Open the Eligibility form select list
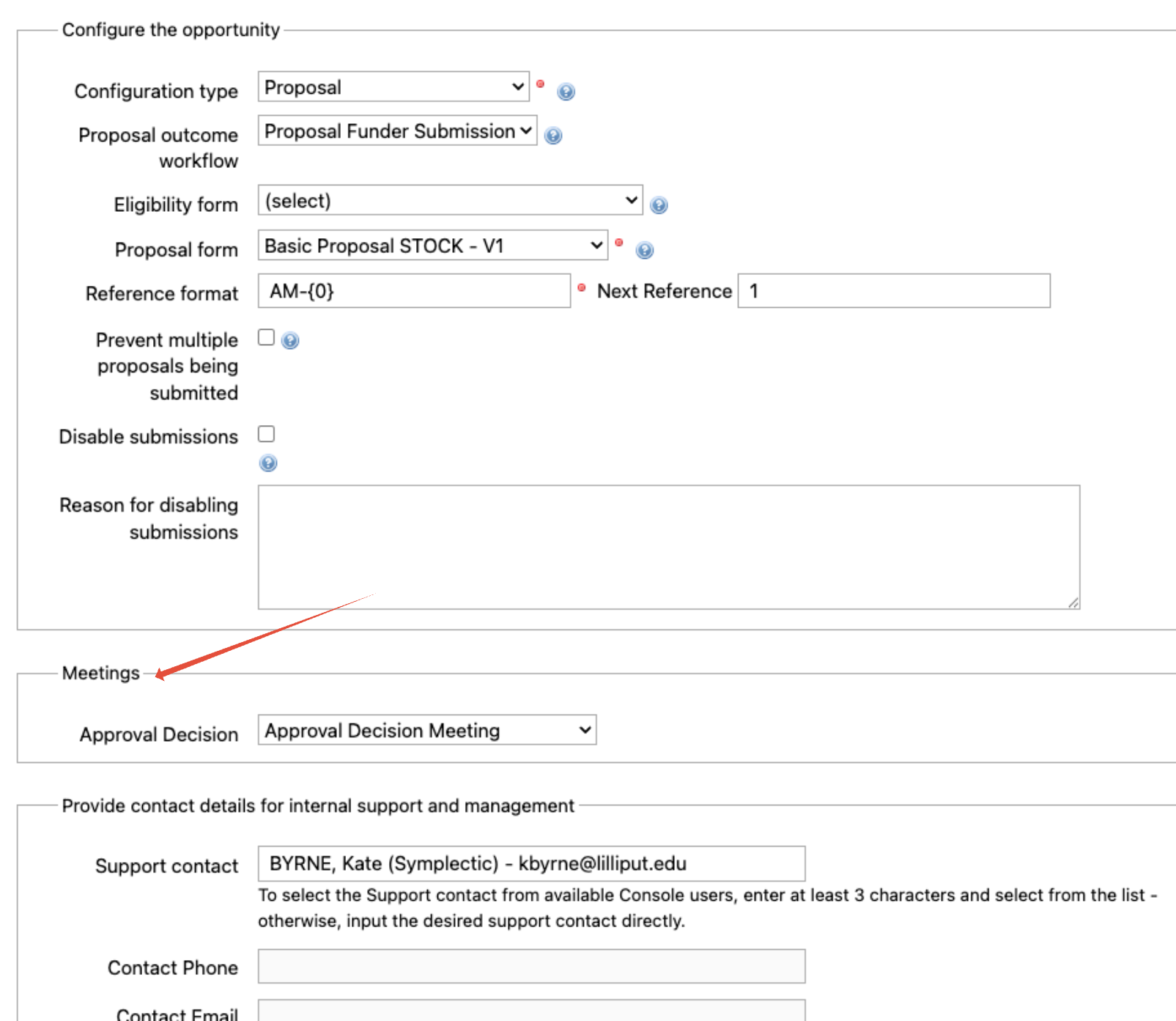The width and height of the screenshot is (1176, 1021). pyautogui.click(x=450, y=201)
